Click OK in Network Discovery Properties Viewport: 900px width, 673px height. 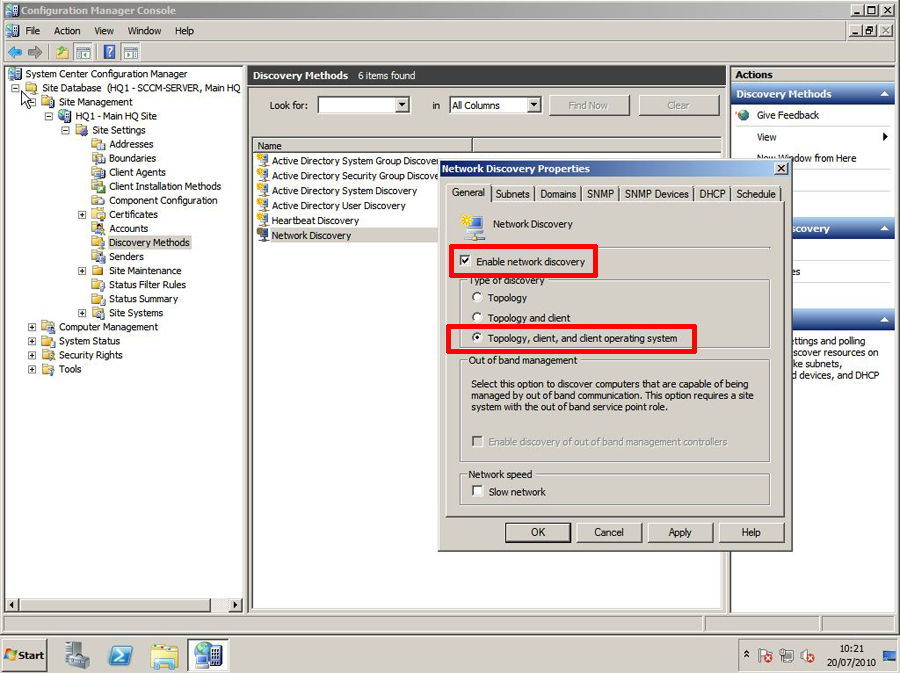pyautogui.click(x=538, y=532)
